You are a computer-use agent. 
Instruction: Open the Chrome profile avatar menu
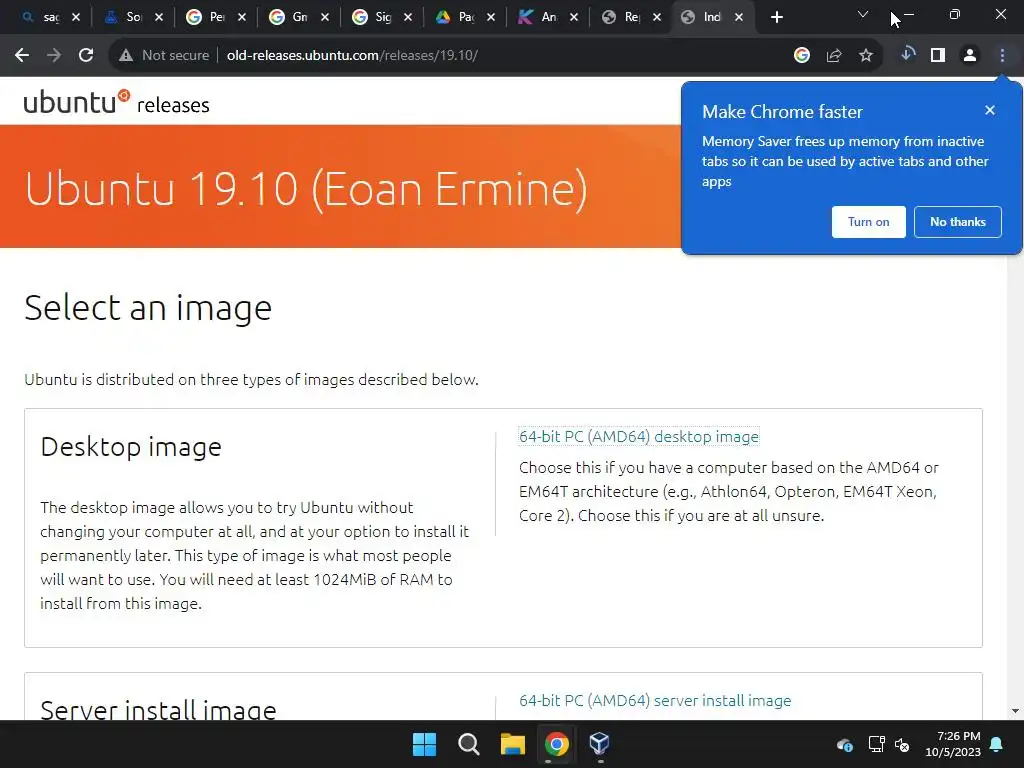970,56
